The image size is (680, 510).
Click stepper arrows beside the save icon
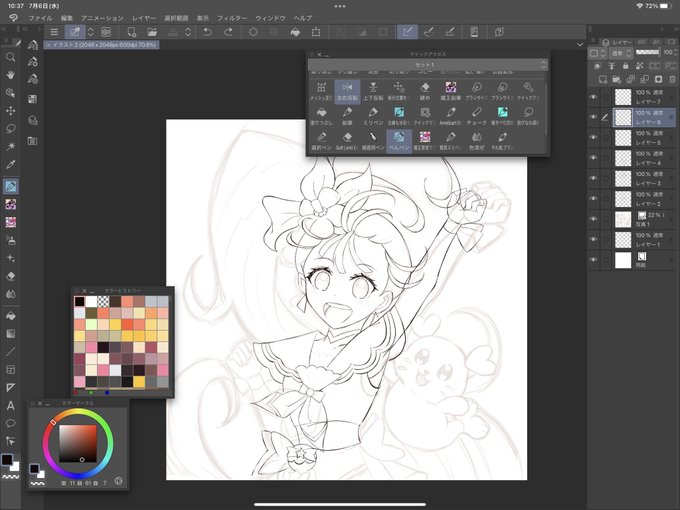click(x=188, y=32)
